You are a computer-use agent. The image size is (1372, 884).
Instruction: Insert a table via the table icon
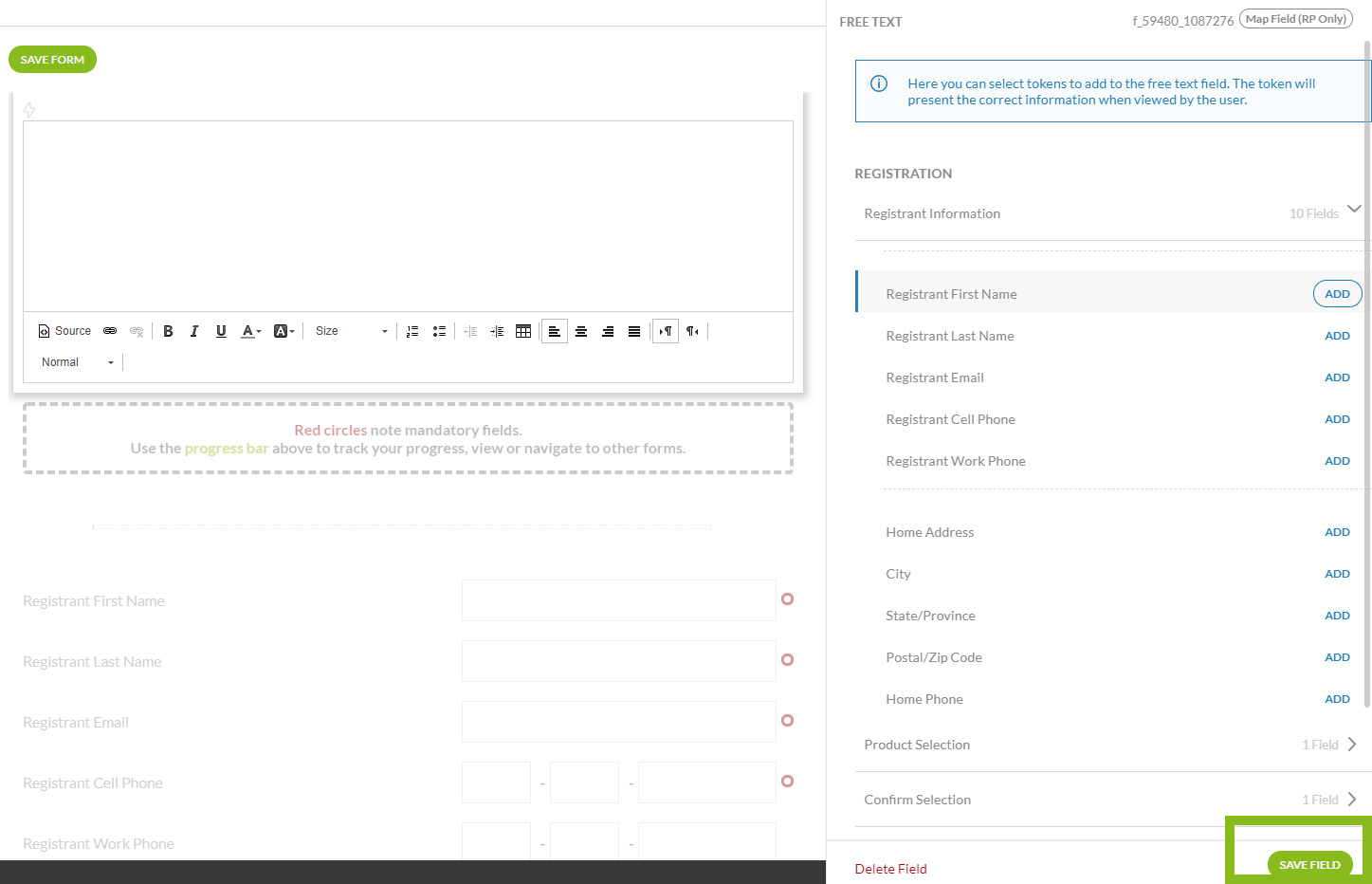click(x=523, y=331)
